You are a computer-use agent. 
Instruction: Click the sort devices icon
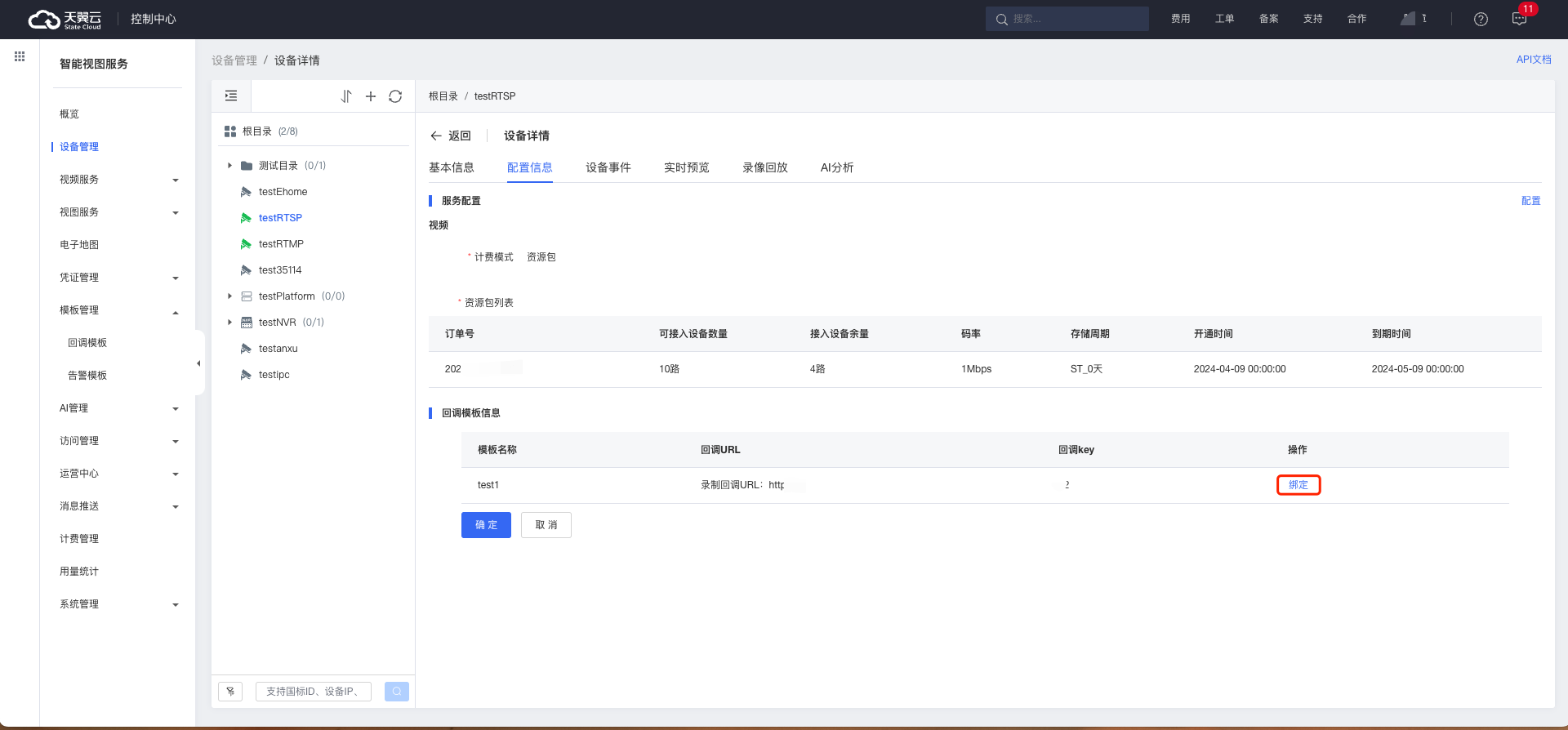(346, 96)
